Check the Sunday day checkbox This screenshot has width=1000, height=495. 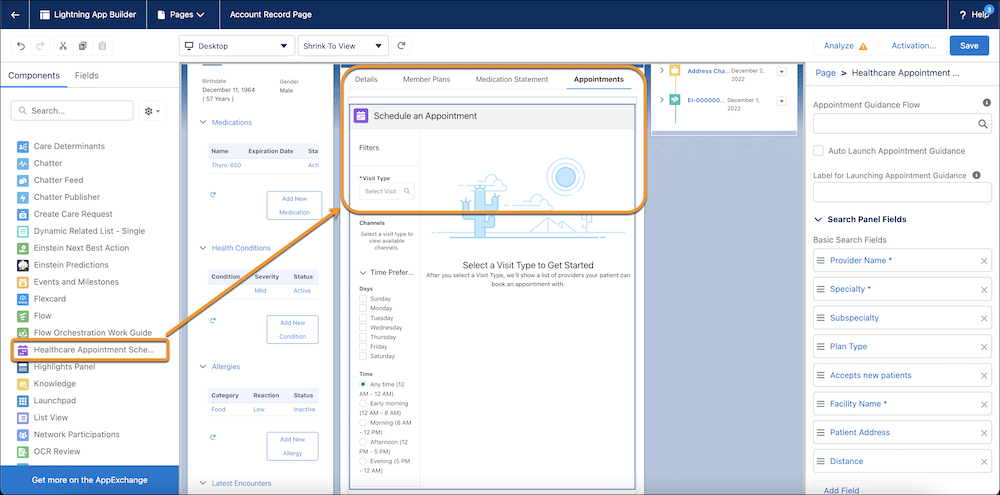(x=363, y=299)
